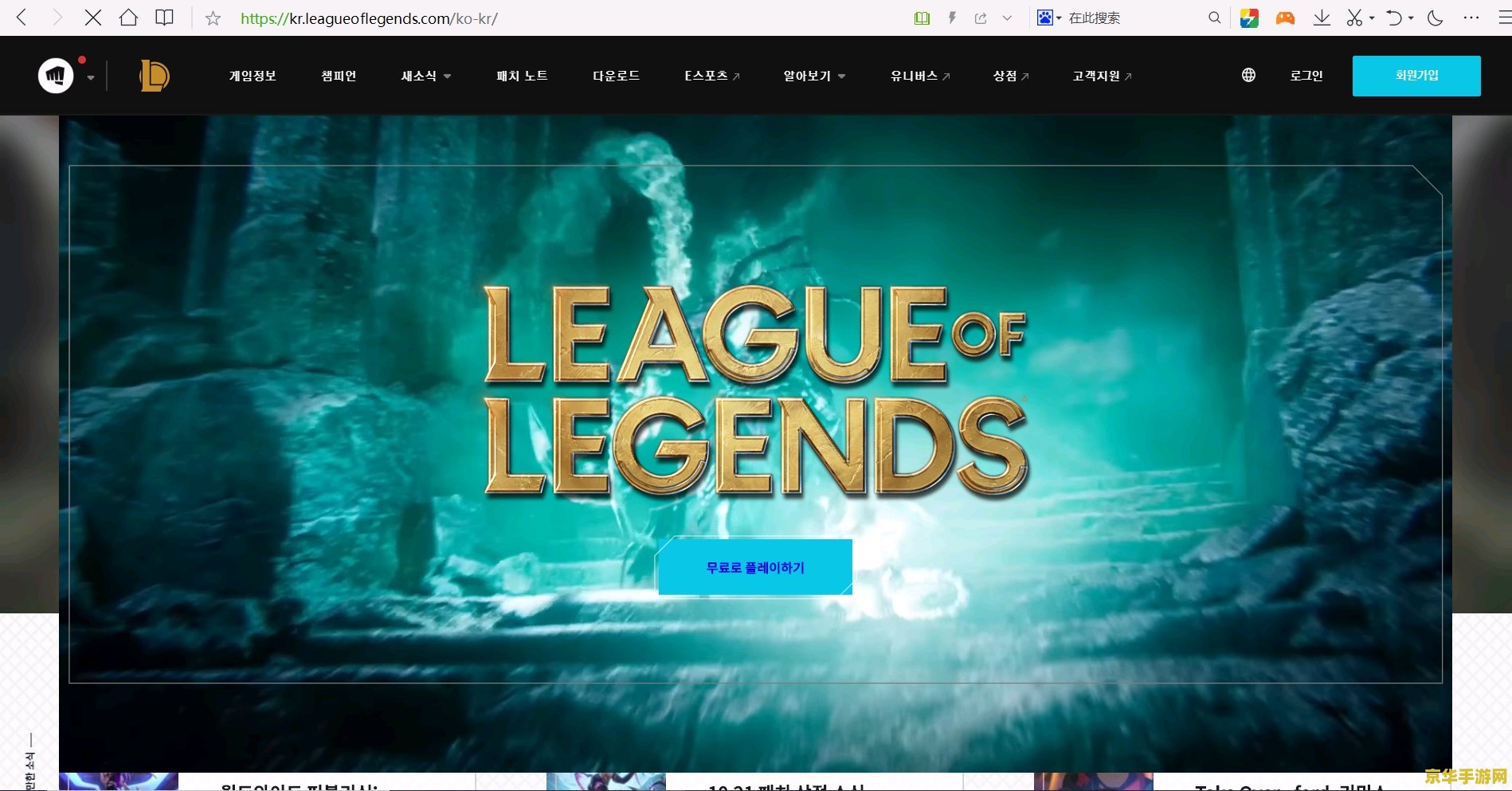1512x791 pixels.
Task: Click the globe language selector icon
Action: click(1248, 75)
